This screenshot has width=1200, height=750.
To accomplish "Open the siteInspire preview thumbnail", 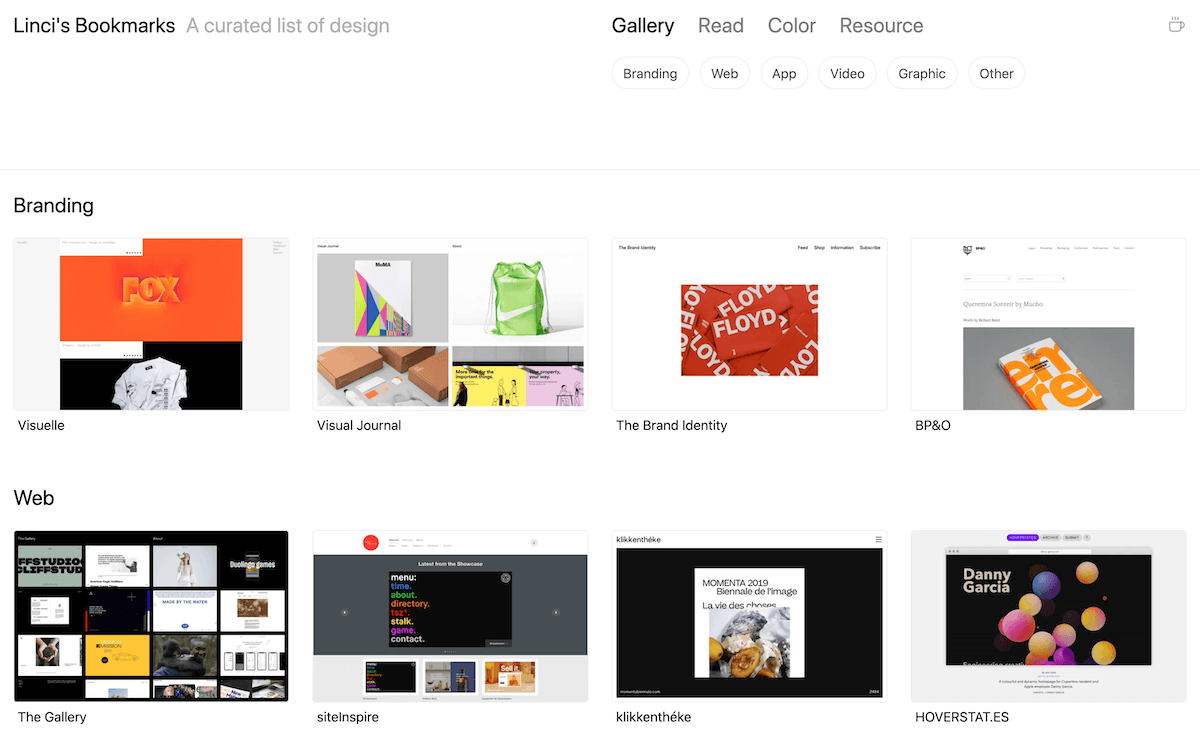I will point(450,616).
